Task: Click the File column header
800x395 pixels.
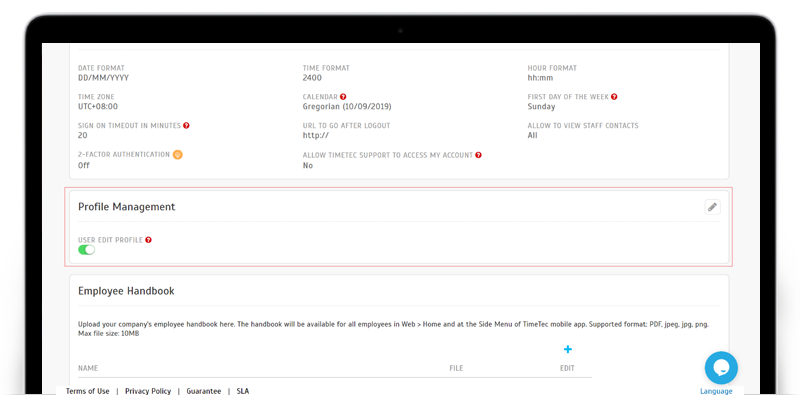Action: coord(456,368)
